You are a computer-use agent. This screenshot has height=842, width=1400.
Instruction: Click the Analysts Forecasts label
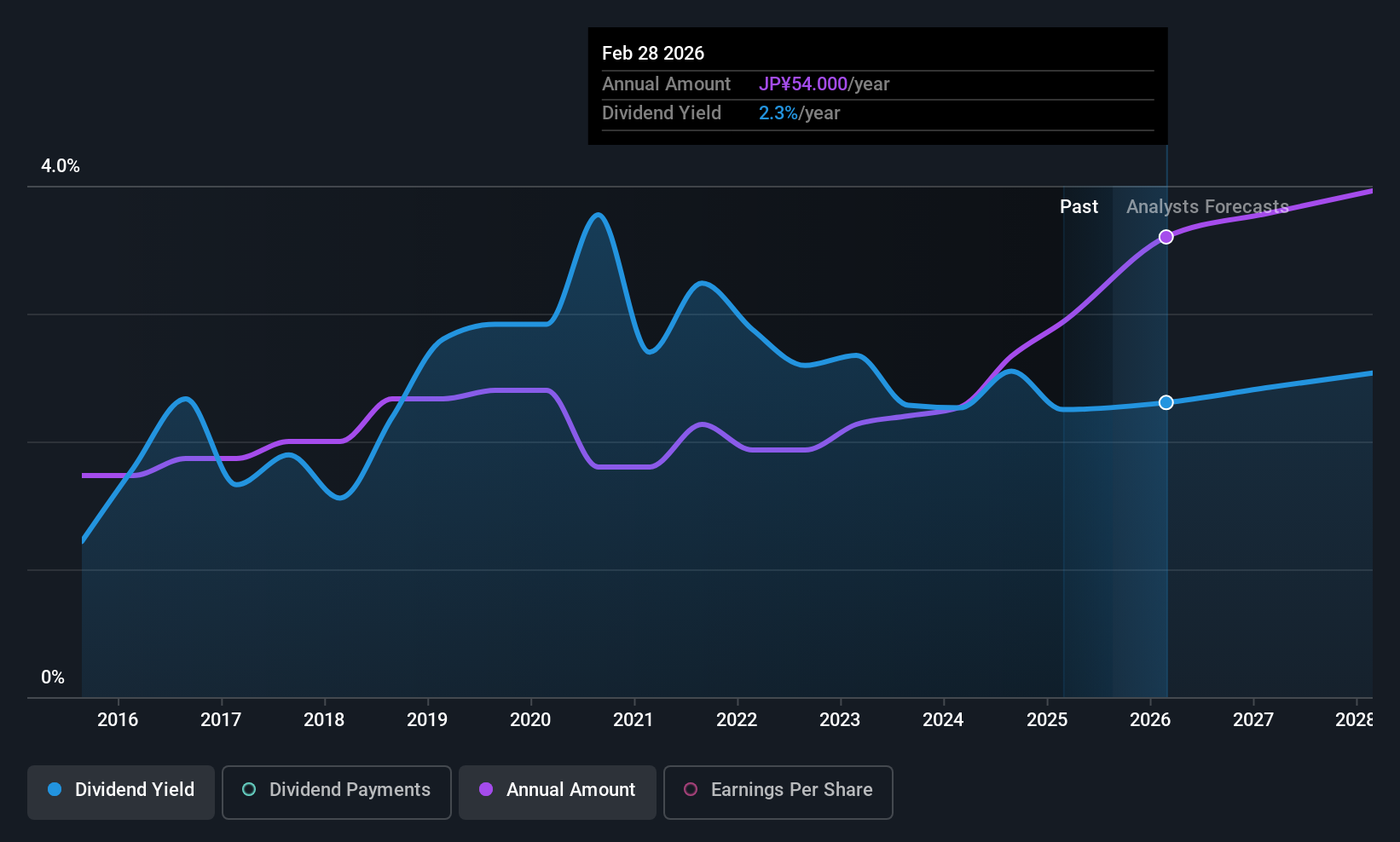coord(1207,206)
